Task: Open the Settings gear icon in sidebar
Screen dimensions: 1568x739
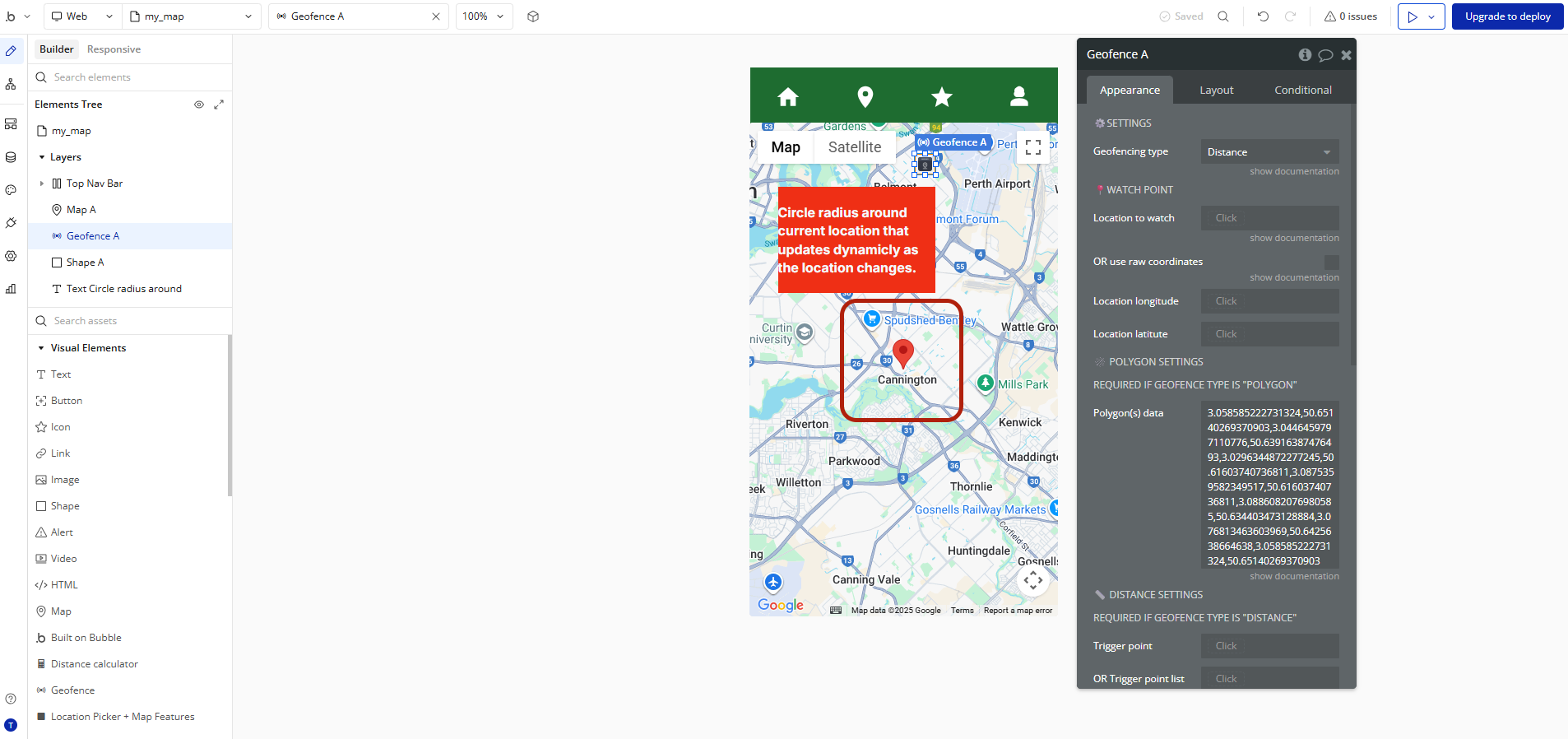Action: click(x=11, y=256)
